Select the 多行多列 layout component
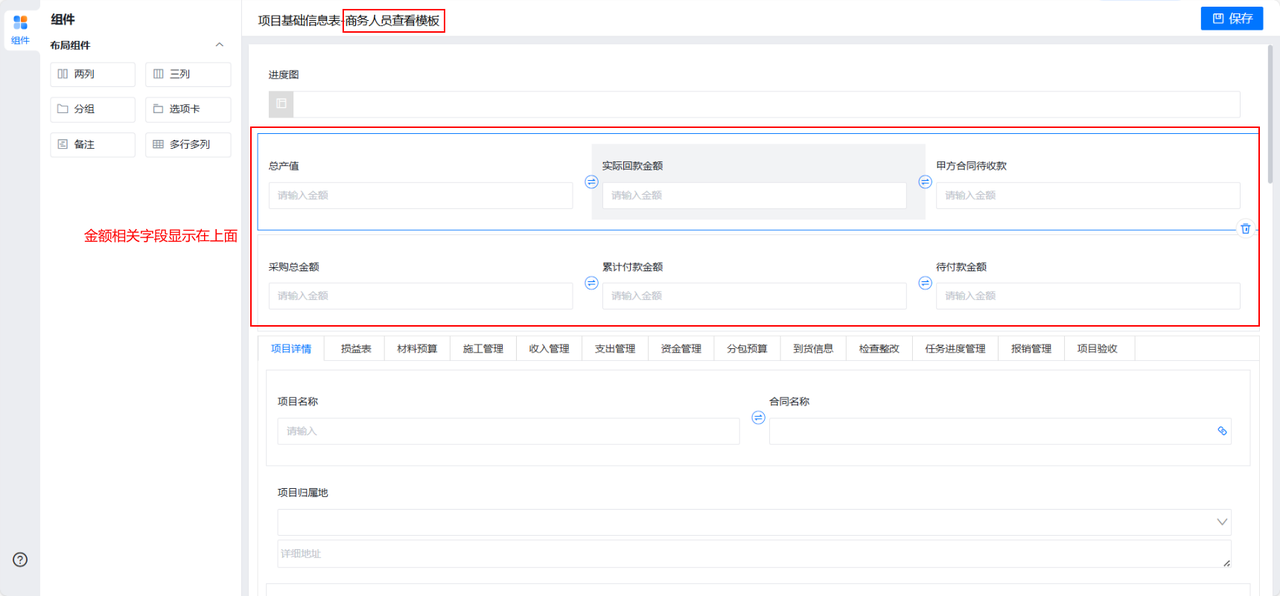 [188, 144]
